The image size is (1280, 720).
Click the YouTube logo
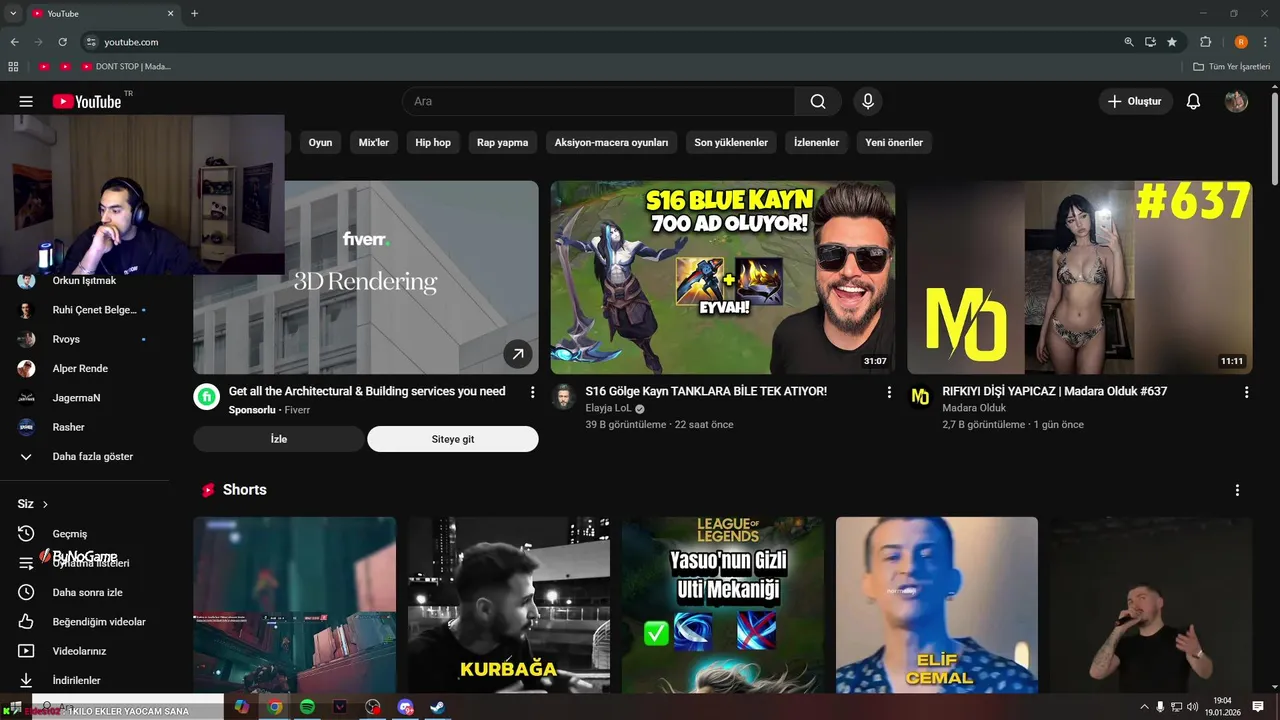coord(87,101)
